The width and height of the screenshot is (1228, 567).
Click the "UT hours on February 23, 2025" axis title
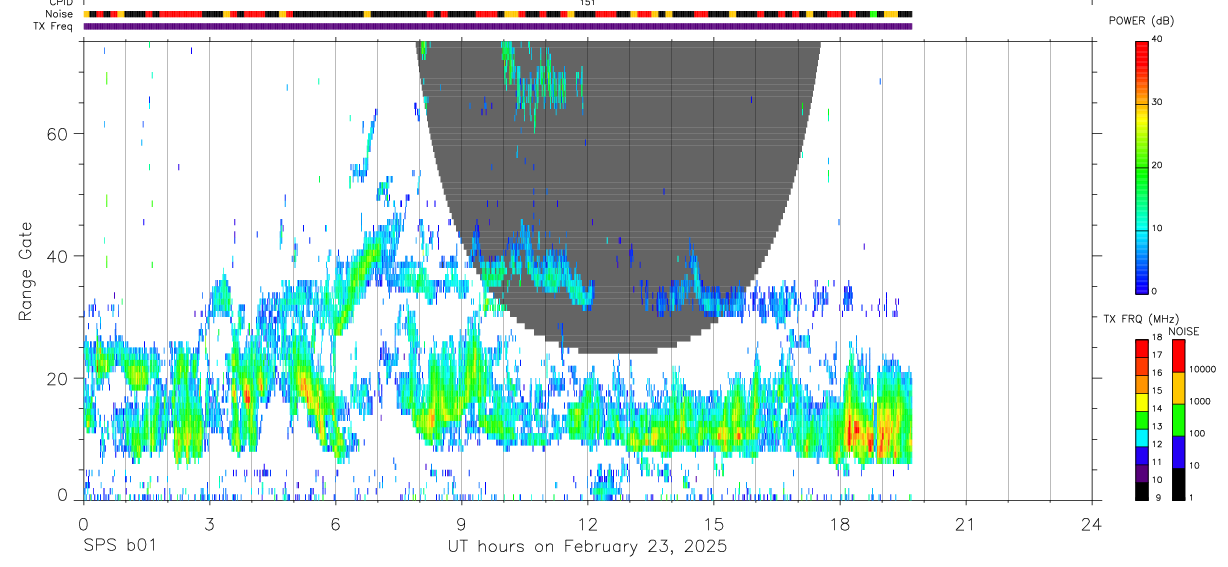[x=587, y=547]
